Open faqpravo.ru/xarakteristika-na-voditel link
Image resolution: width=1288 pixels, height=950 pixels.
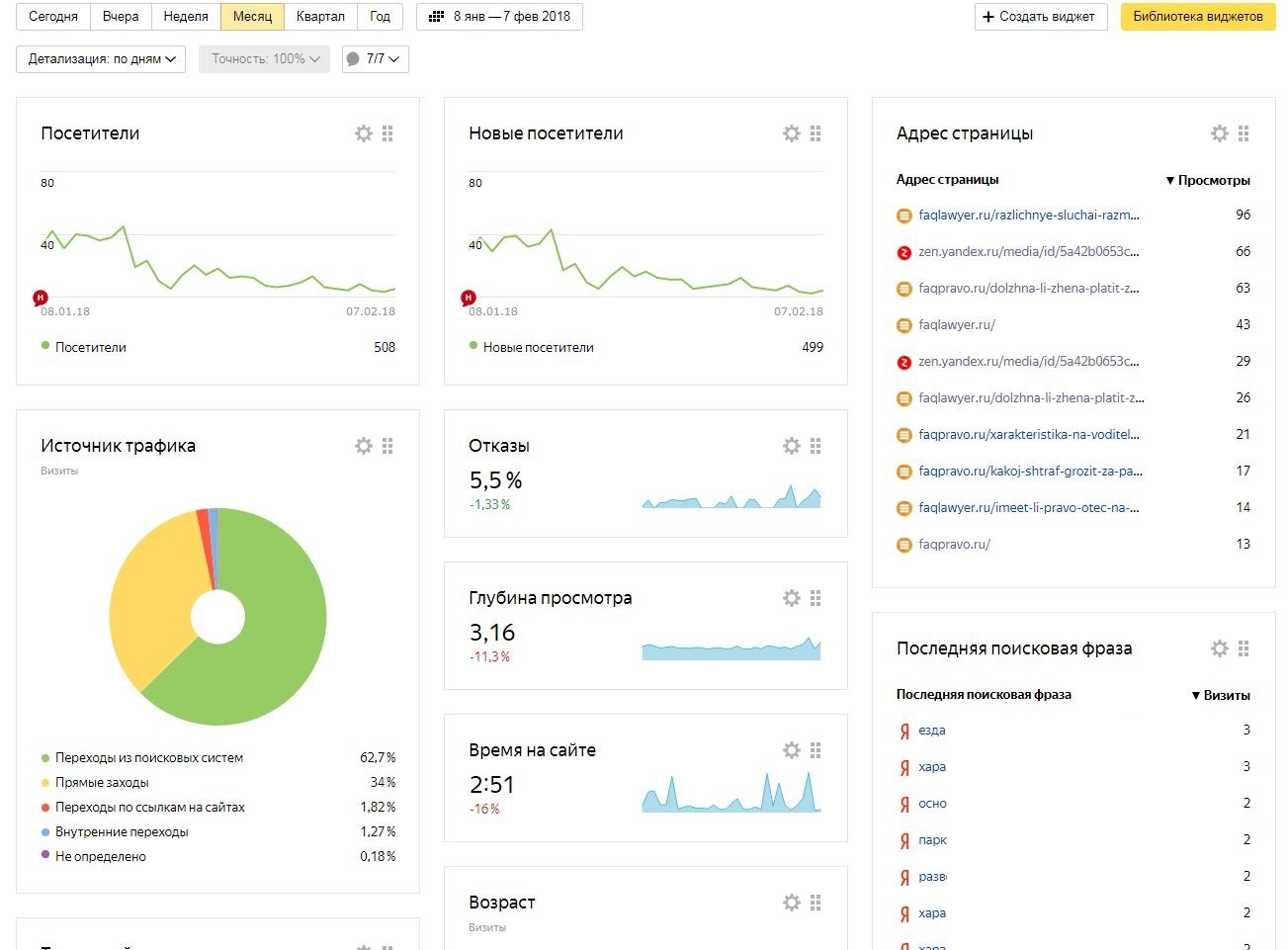(1029, 435)
